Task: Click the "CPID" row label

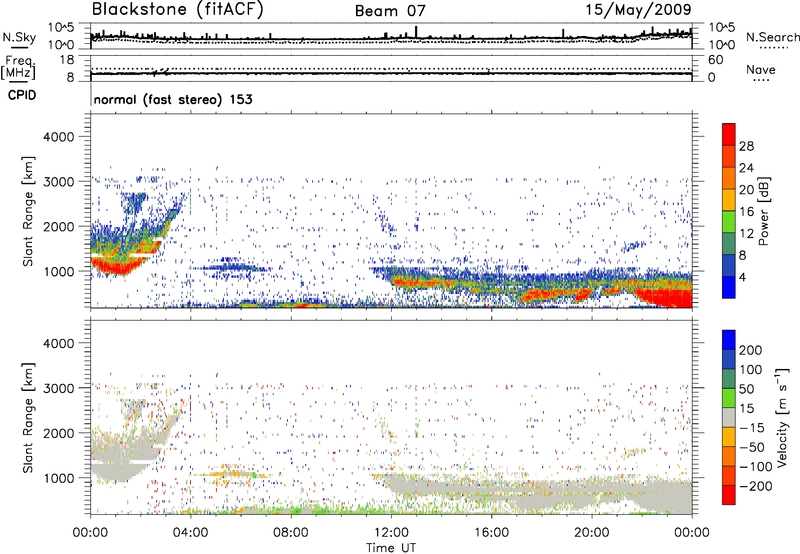Action: (x=22, y=95)
